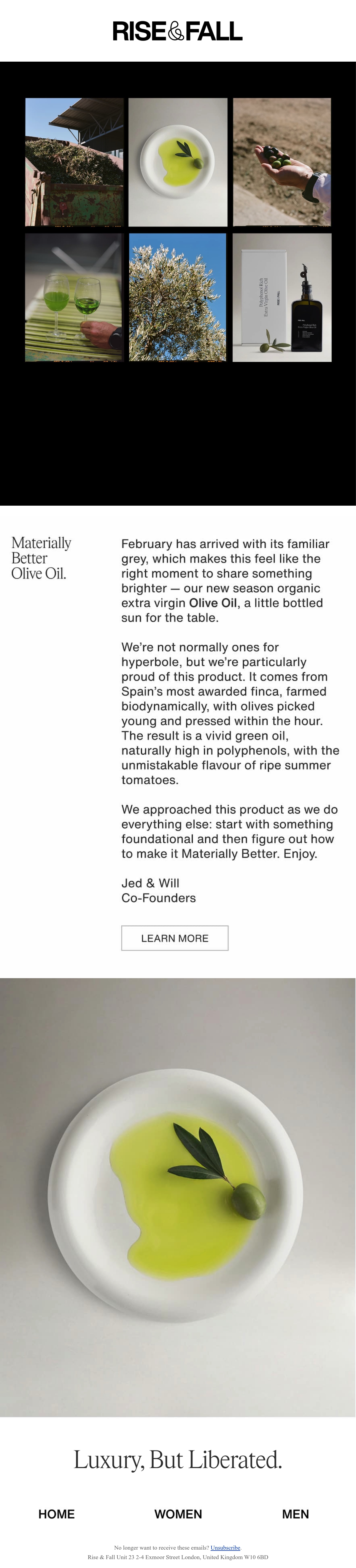Click the Unsubscribe link
Image resolution: width=356 pixels, height=1568 pixels.
[x=225, y=1547]
